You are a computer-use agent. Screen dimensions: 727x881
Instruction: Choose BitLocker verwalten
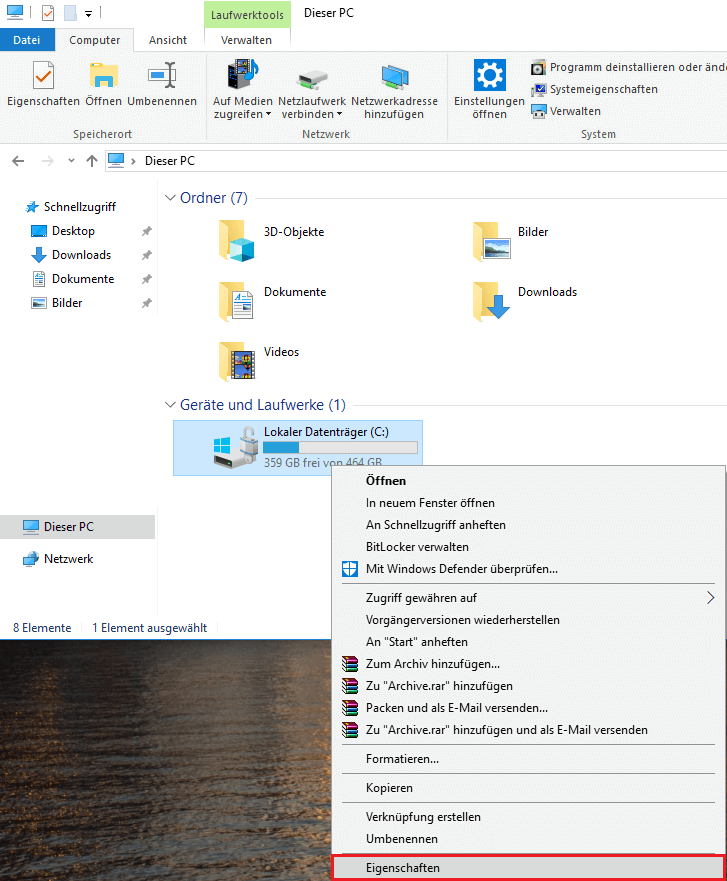[528, 547]
